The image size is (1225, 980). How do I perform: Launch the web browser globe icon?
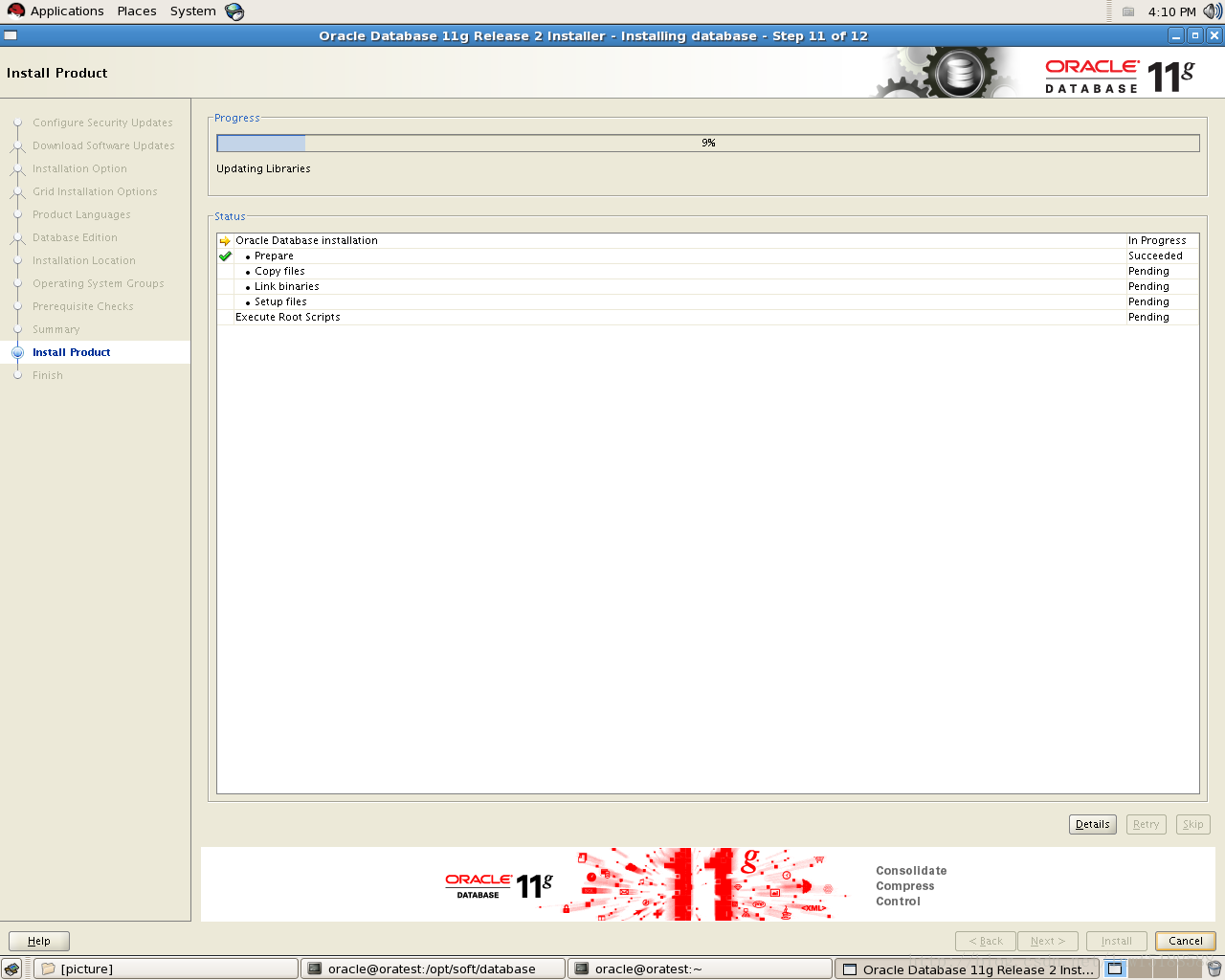(x=234, y=11)
